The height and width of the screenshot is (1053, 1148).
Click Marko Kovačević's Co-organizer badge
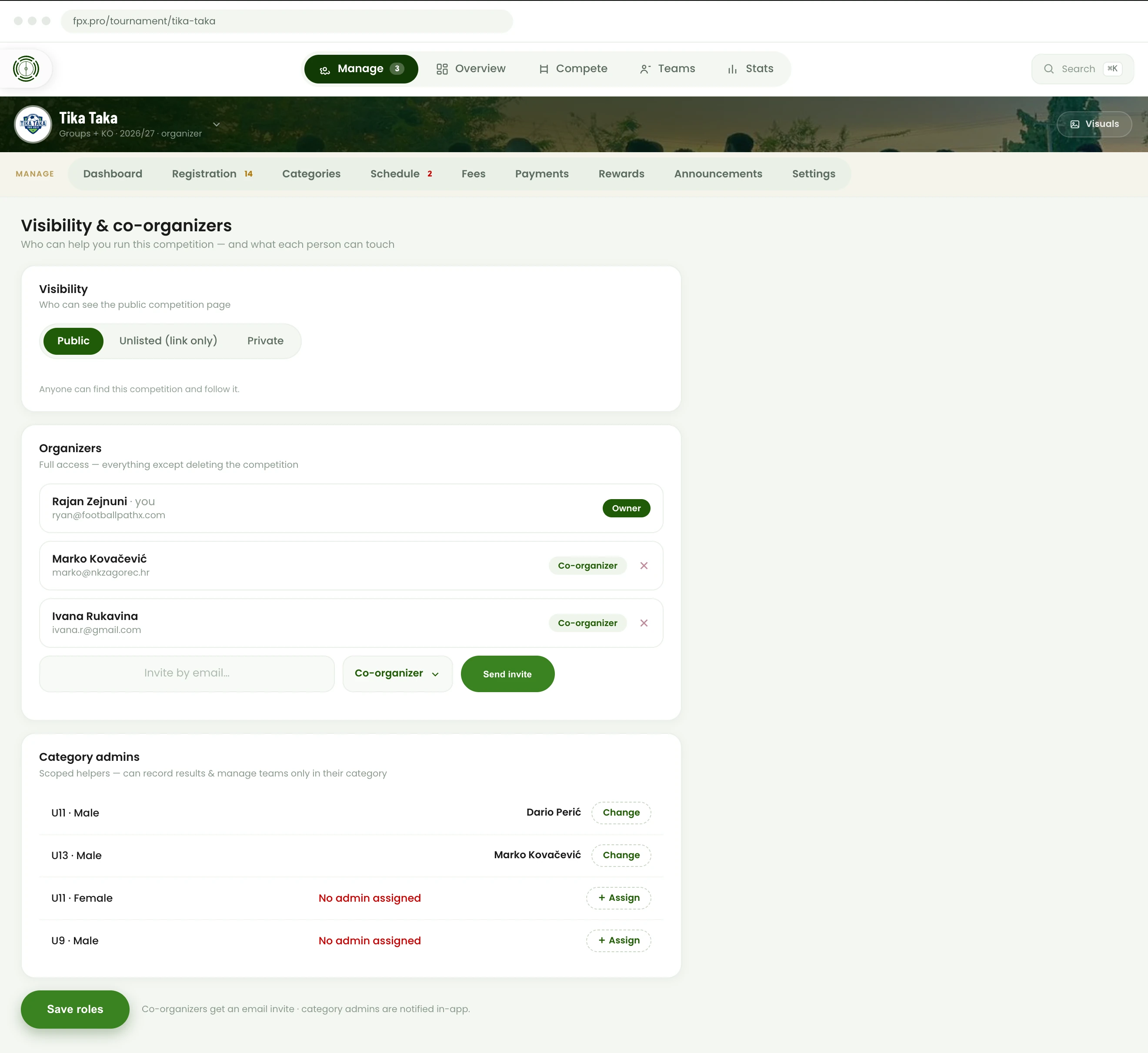pos(587,566)
